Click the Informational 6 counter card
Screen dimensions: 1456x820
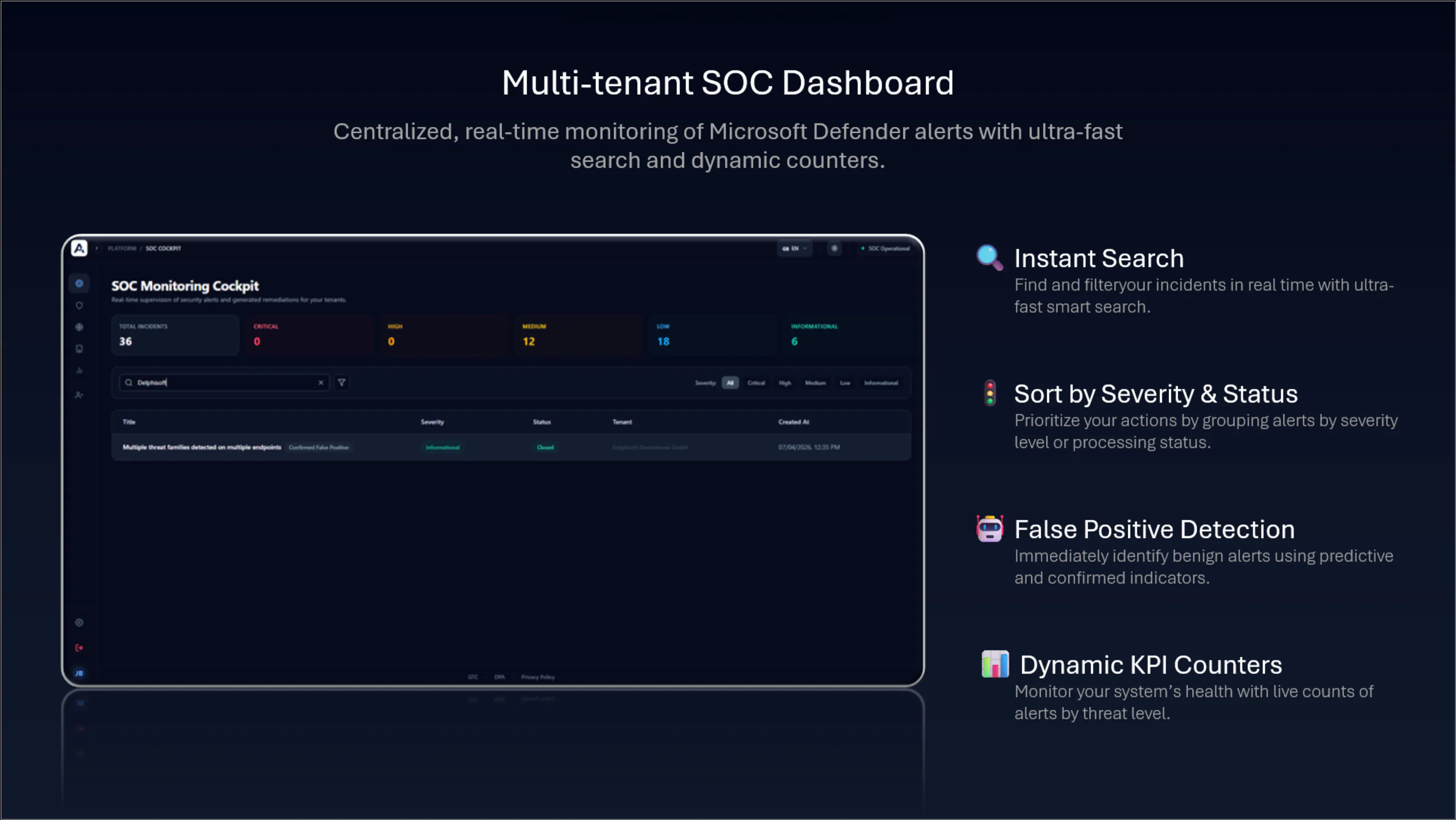point(848,335)
